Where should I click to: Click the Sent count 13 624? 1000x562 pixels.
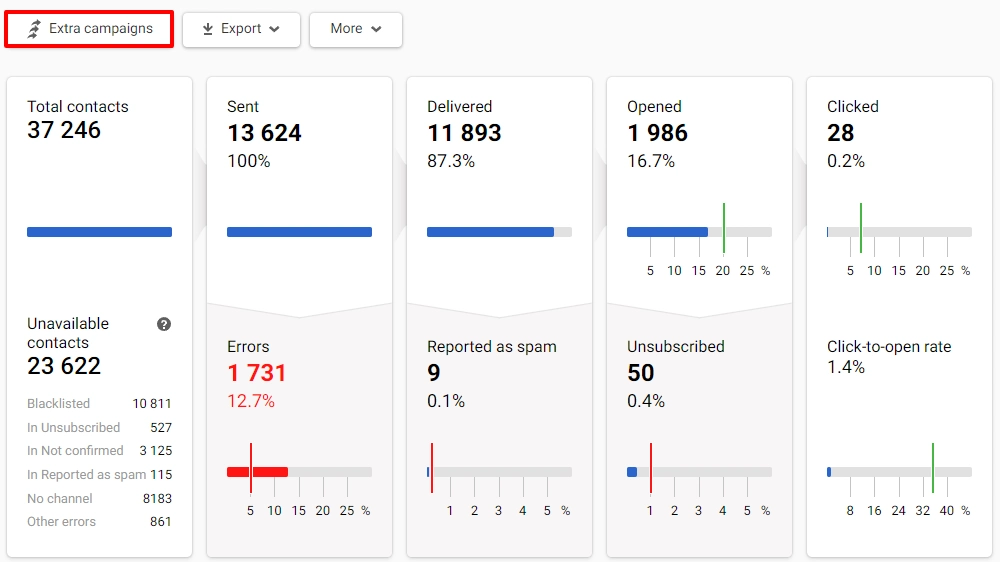tap(264, 133)
